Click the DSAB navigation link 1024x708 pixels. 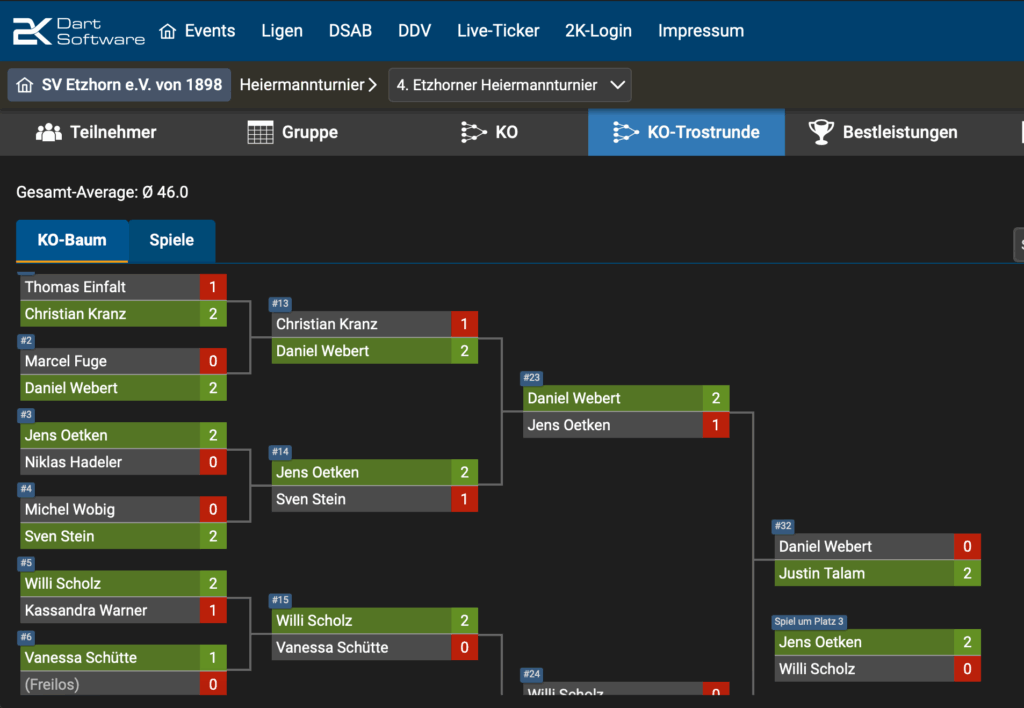pyautogui.click(x=350, y=31)
